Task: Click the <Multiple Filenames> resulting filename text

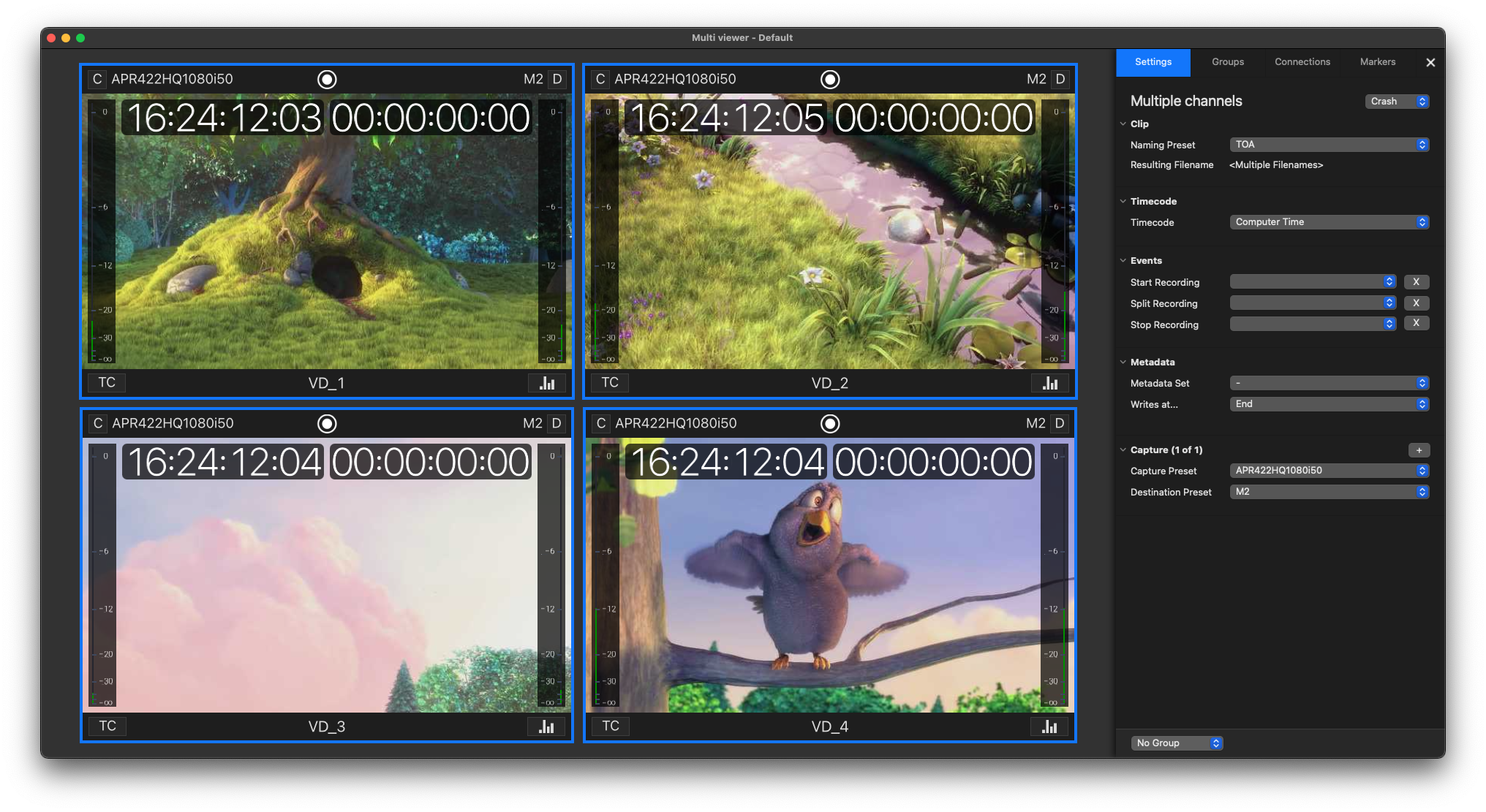Action: point(1276,165)
